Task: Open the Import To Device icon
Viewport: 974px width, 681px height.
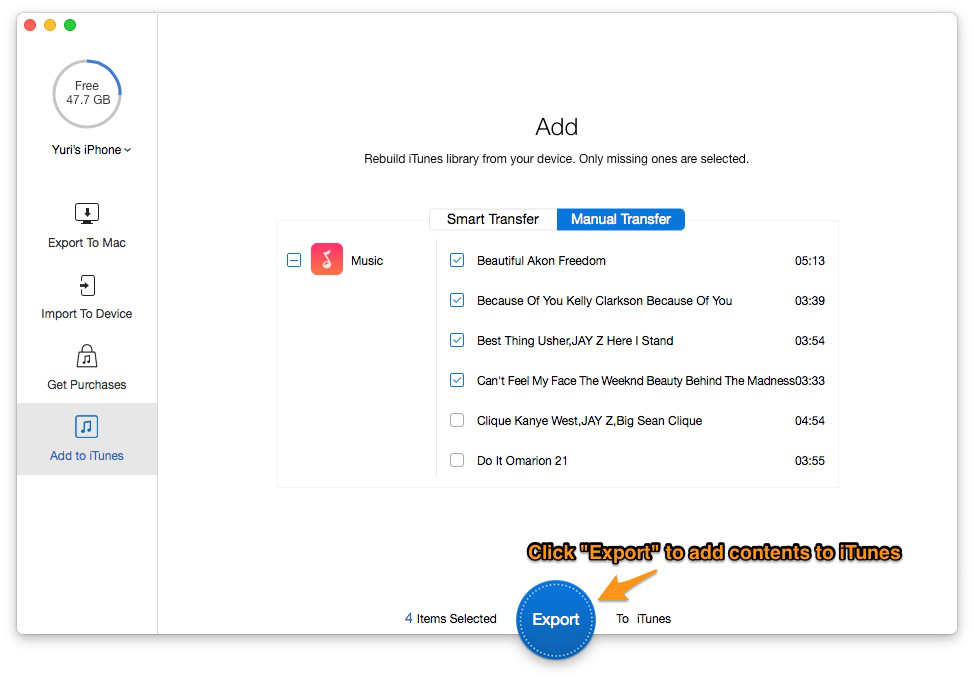Action: click(87, 285)
